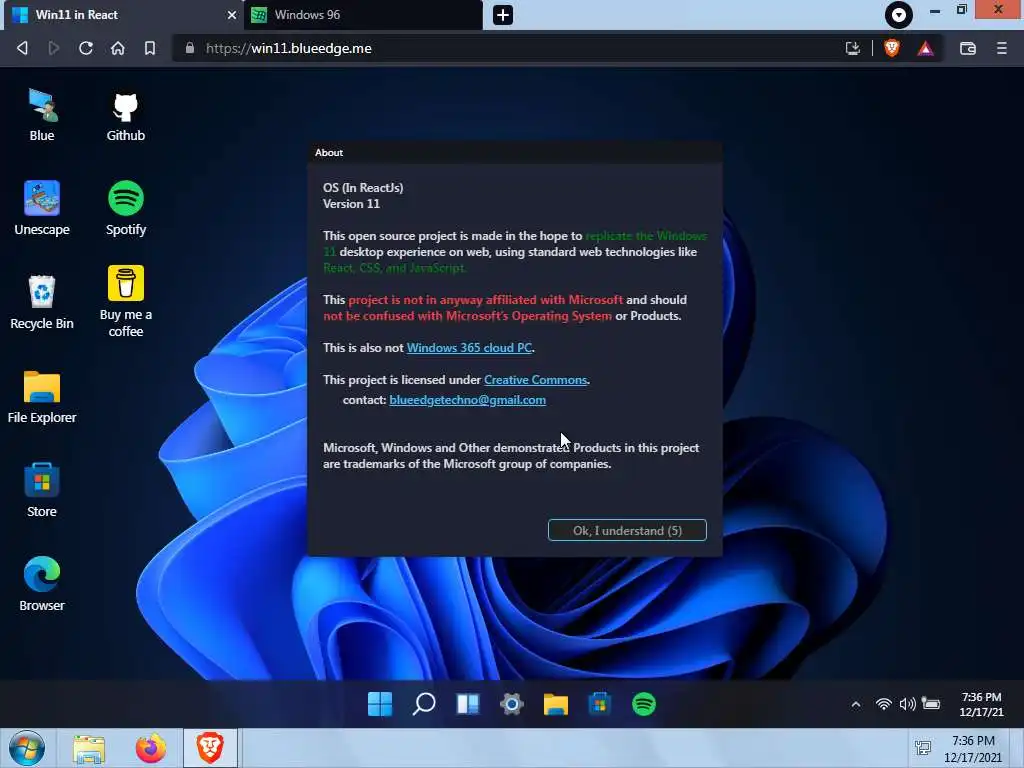Viewport: 1024px width, 768px height.
Task: Open the widgets icon in Win11 taskbar
Action: (x=468, y=704)
